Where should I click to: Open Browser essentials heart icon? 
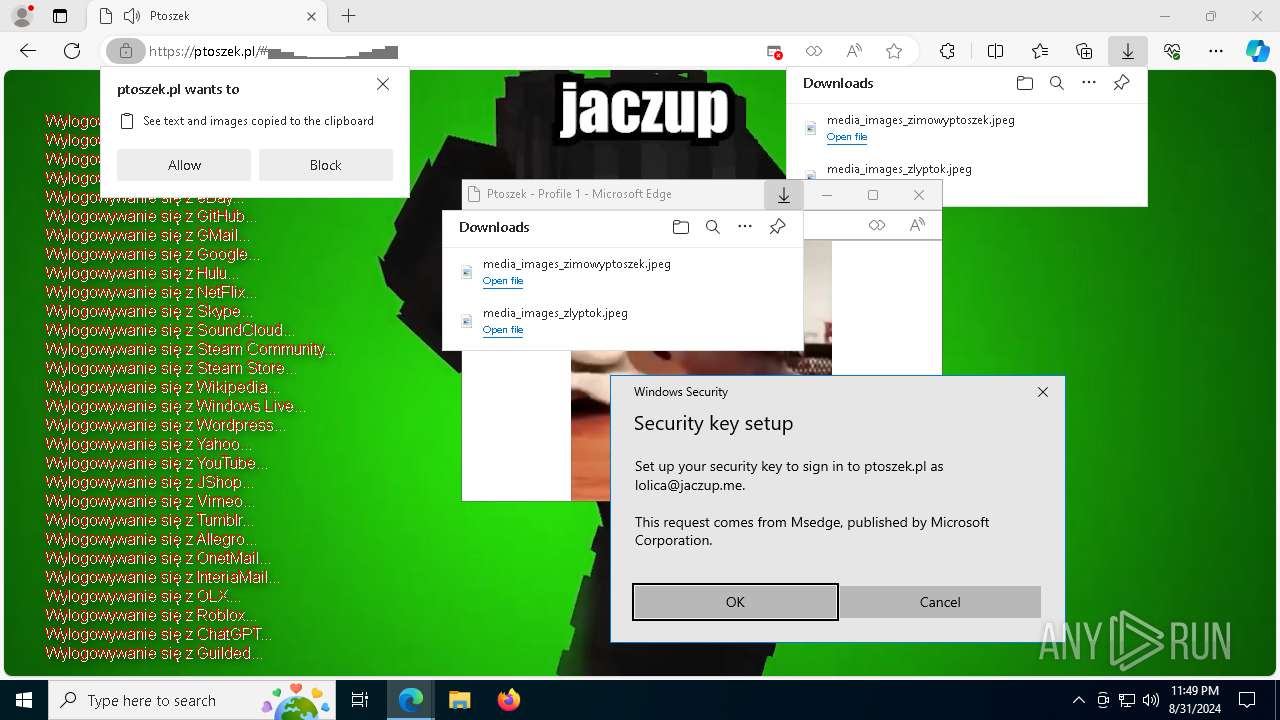click(x=1172, y=51)
